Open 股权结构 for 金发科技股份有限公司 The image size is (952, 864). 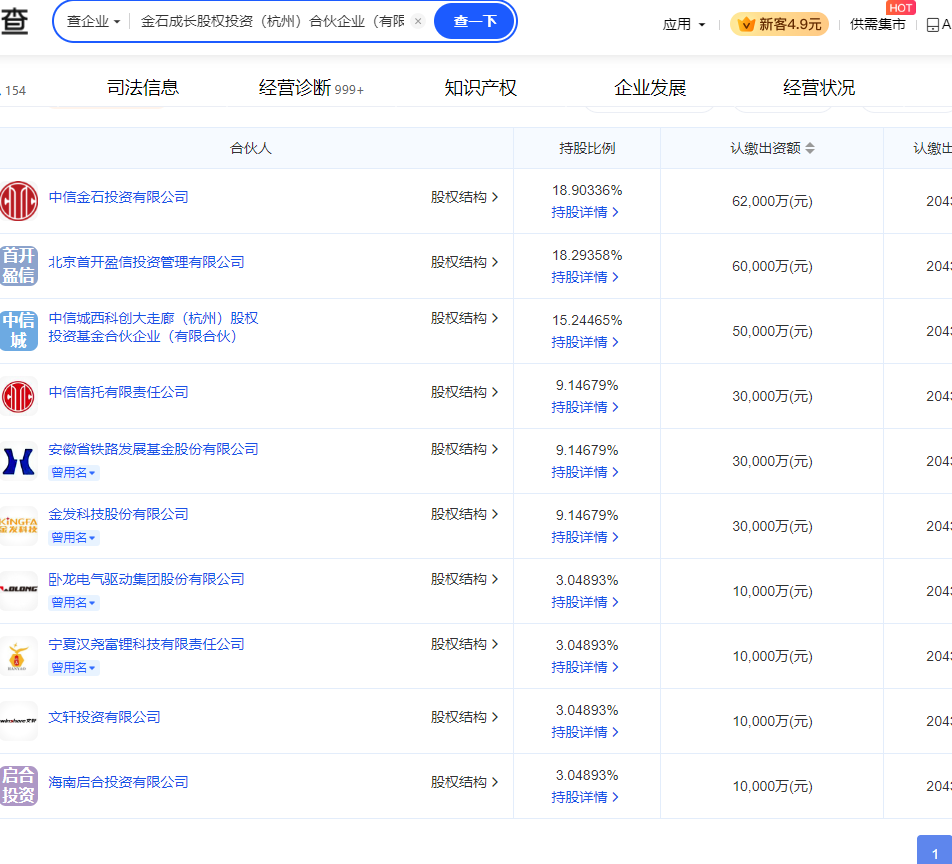point(464,514)
